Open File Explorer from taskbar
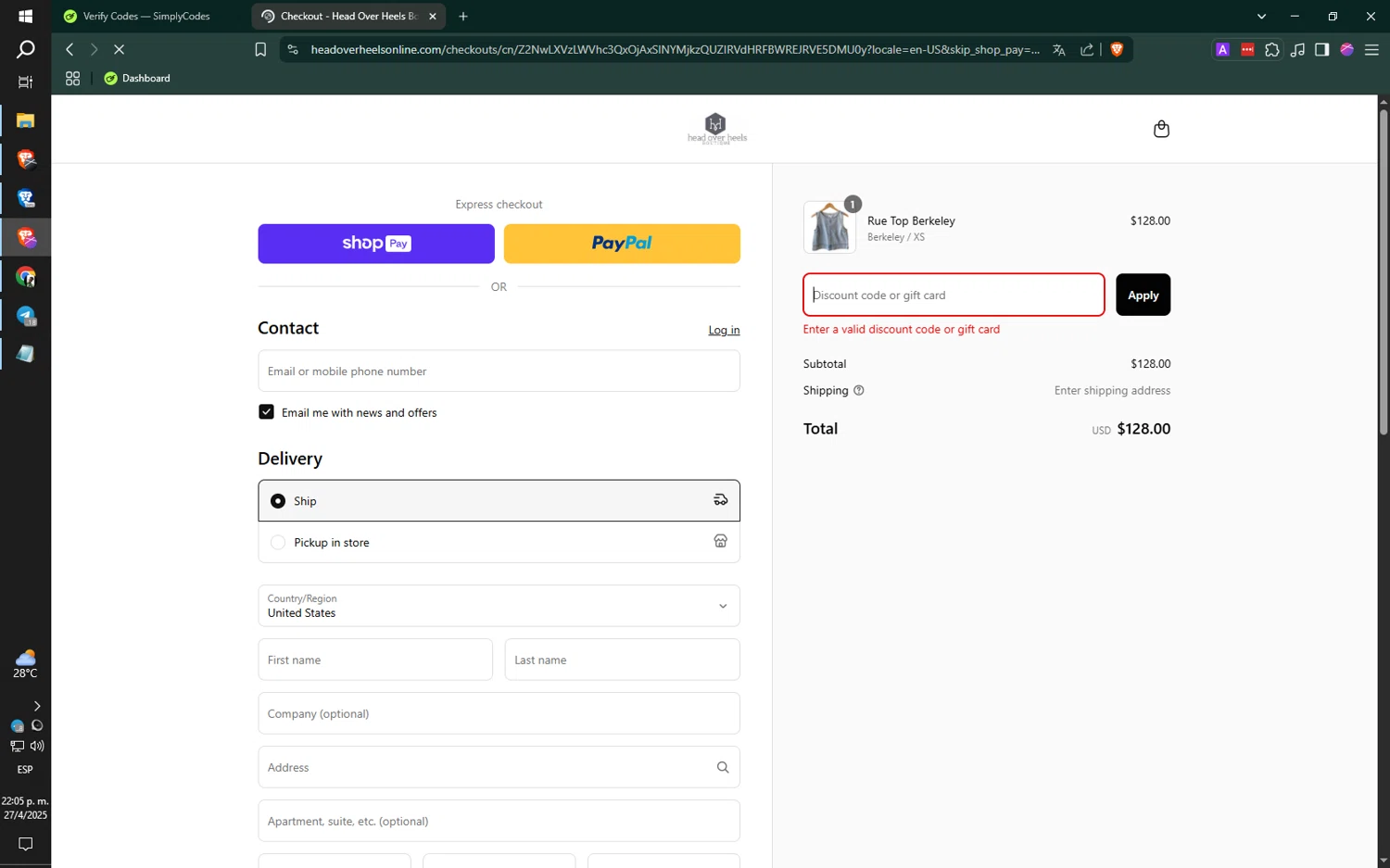 coord(25,120)
